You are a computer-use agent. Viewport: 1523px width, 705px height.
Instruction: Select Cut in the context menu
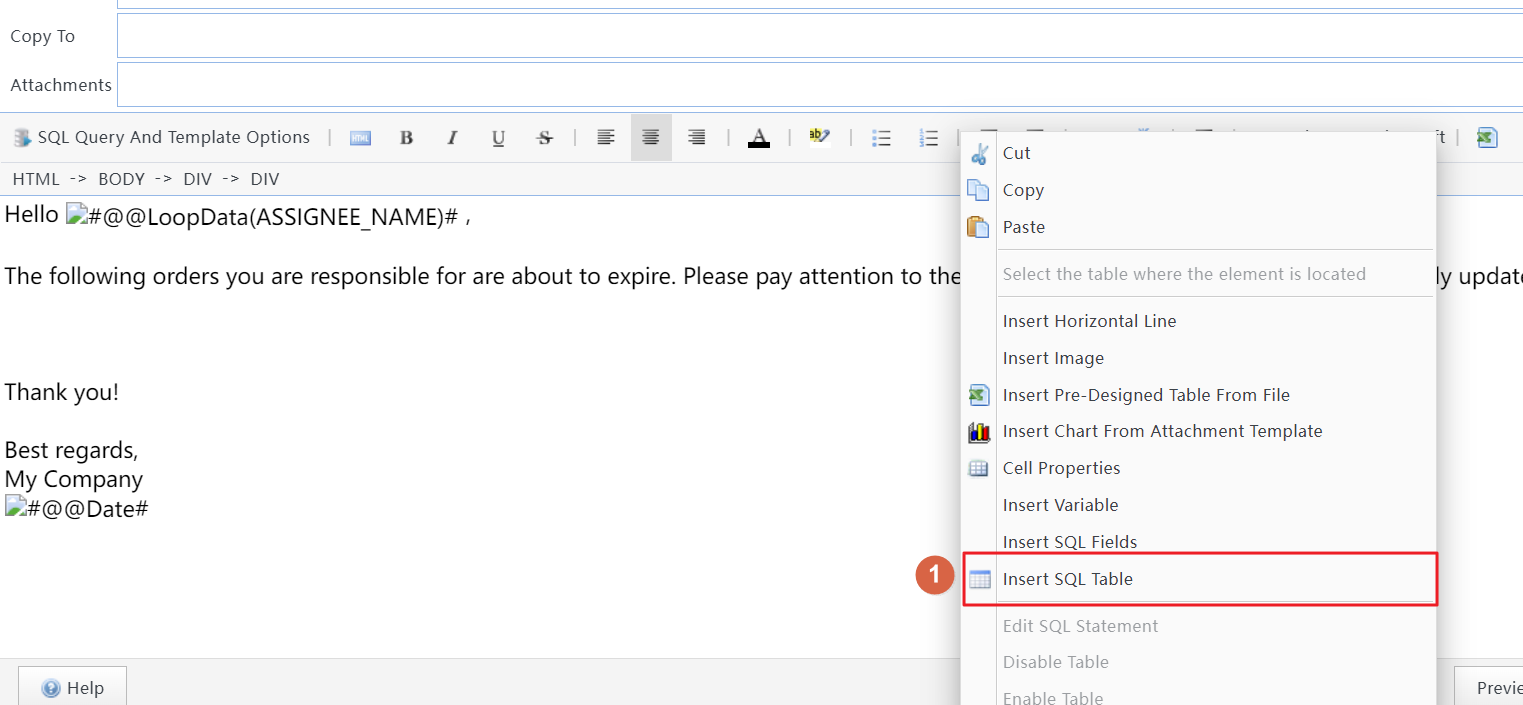pyautogui.click(x=1016, y=153)
